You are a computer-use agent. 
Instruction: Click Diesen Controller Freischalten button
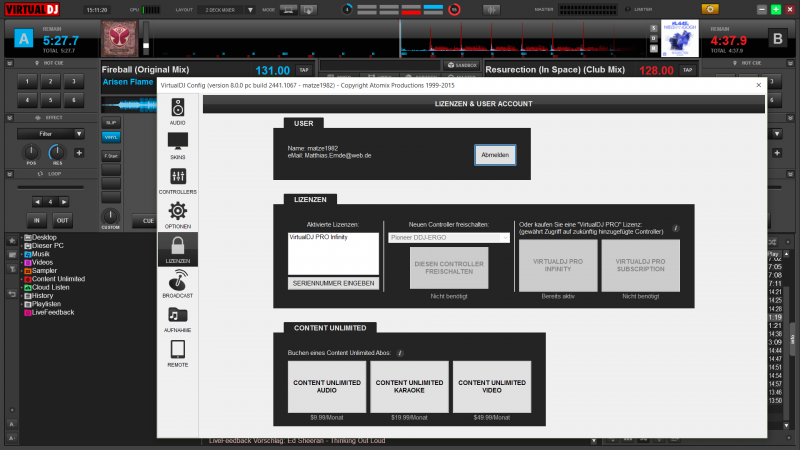click(449, 268)
